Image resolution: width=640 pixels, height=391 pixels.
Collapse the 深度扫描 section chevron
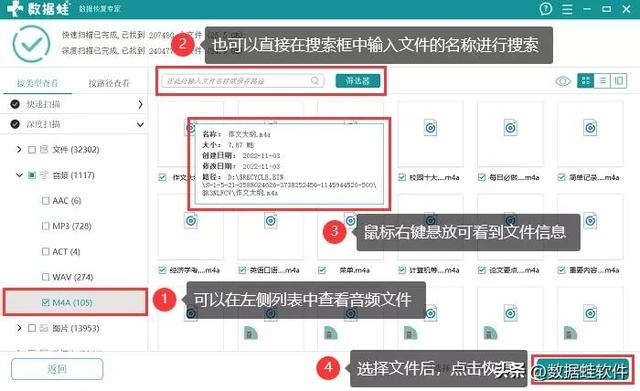(x=140, y=124)
